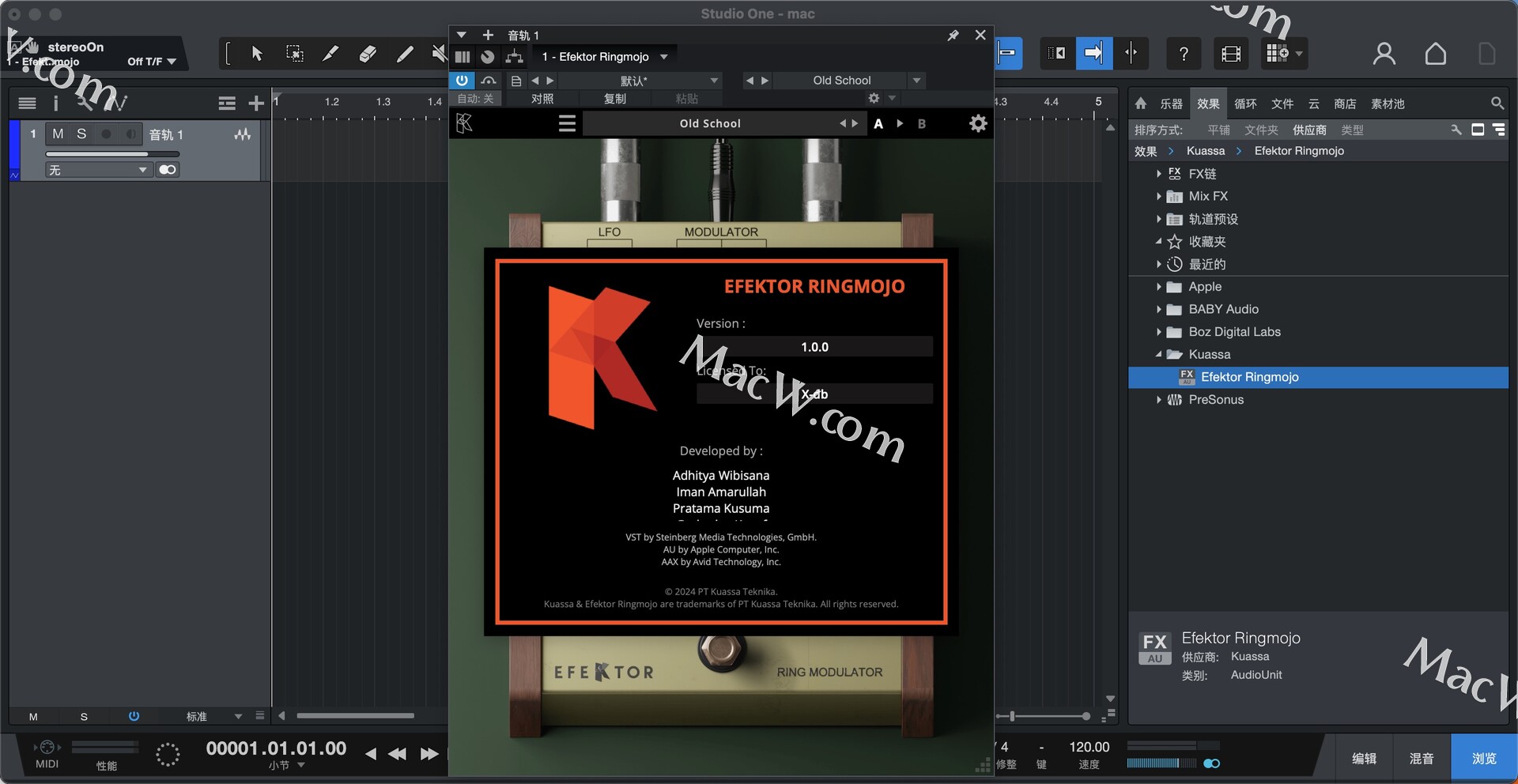
Task: Select Efektor Ringmojo in browser tree
Action: (x=1318, y=377)
